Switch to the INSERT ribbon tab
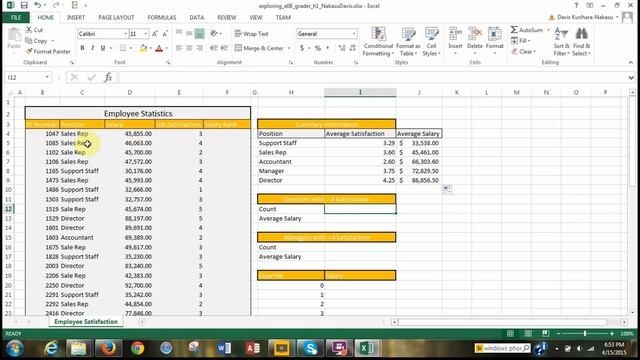This screenshot has width=640, height=360. (76, 18)
